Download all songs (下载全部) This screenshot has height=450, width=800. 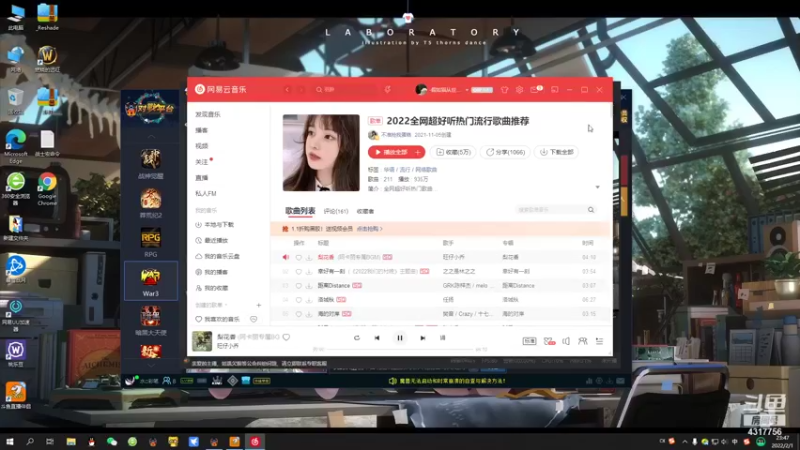click(557, 152)
